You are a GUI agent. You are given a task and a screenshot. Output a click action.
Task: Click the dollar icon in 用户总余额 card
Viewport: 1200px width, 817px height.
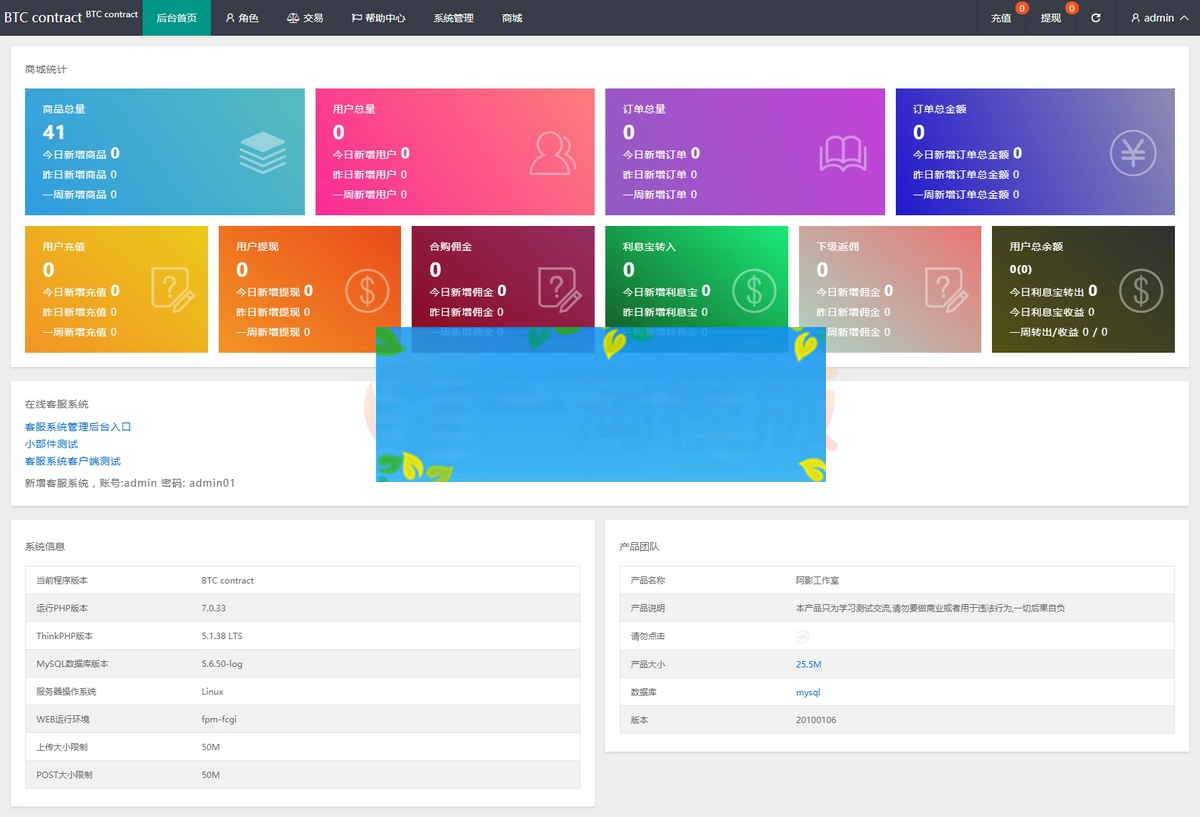[x=1141, y=290]
